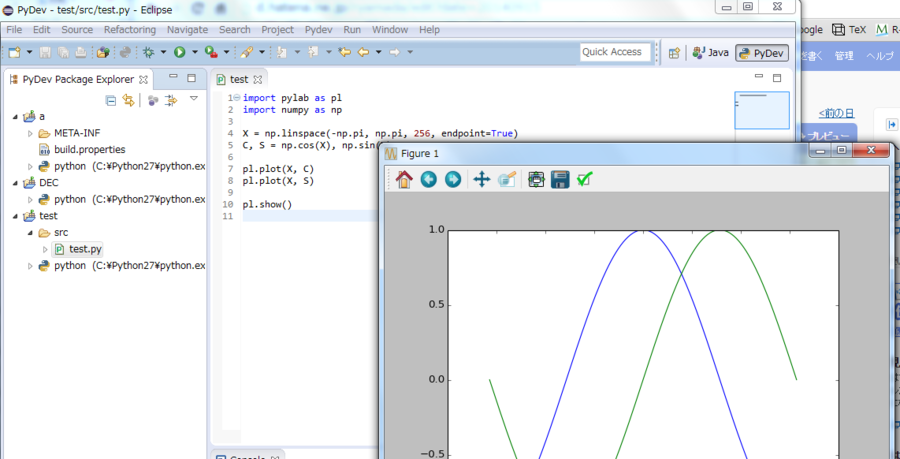Viewport: 900px width, 459px height.
Task: Click the grayed Save icon in Eclipse toolbar
Action: pyautogui.click(x=45, y=52)
